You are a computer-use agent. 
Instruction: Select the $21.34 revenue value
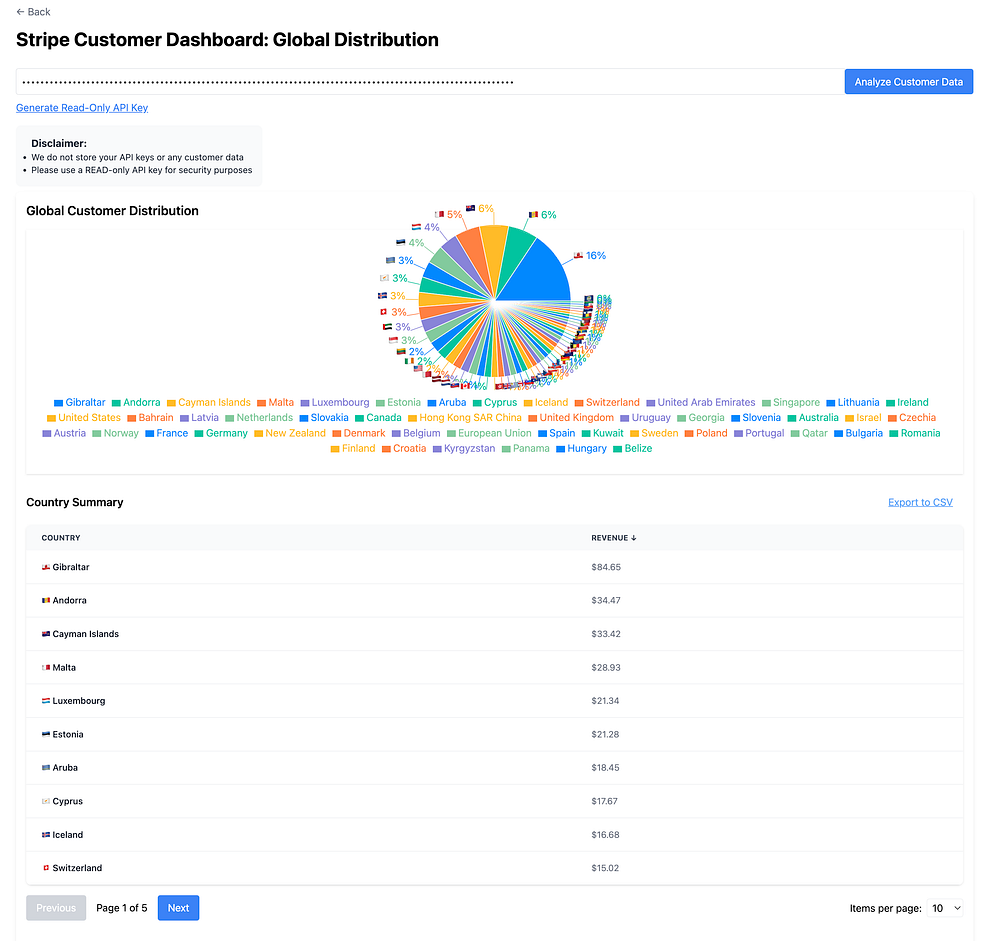[x=605, y=700]
